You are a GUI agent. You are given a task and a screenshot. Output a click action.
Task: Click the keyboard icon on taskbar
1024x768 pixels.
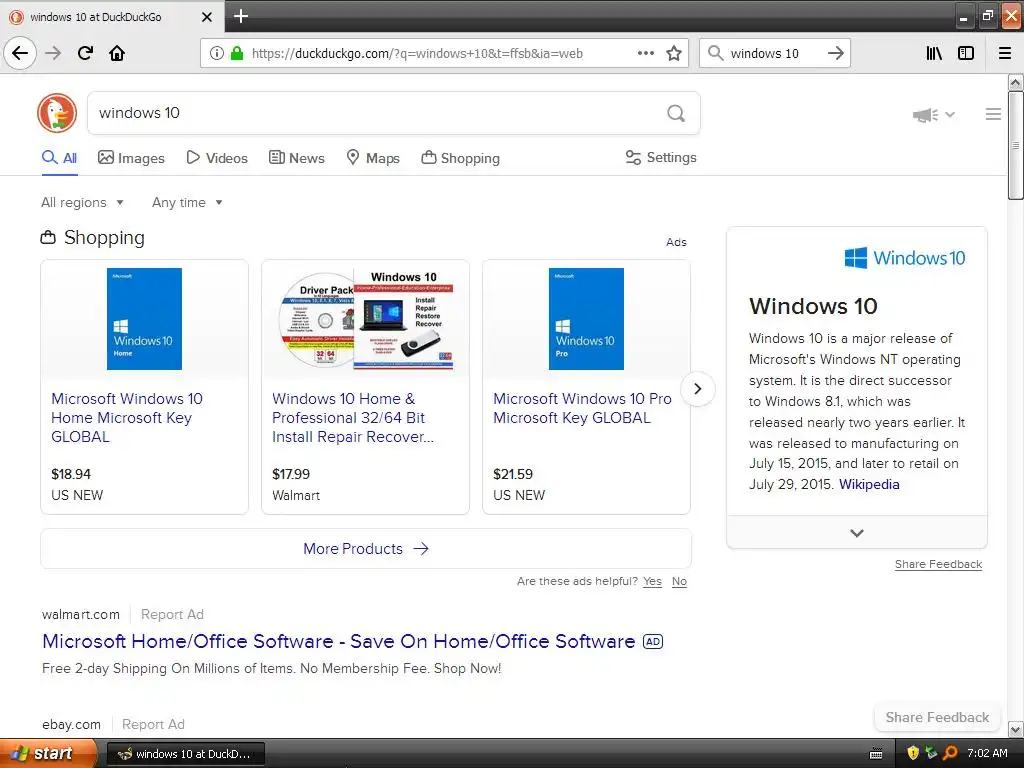click(876, 754)
